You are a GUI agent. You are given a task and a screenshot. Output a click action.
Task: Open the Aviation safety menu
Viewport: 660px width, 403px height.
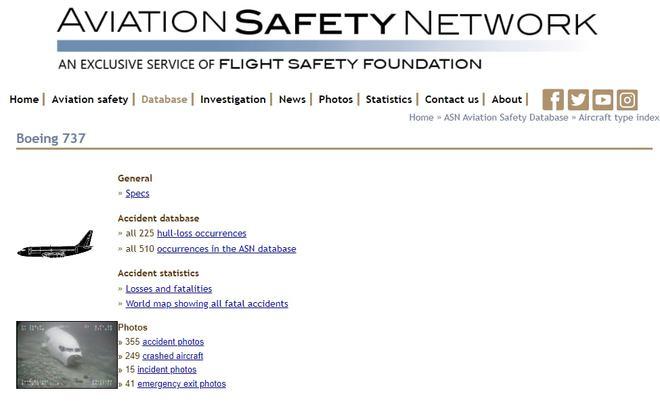click(90, 99)
